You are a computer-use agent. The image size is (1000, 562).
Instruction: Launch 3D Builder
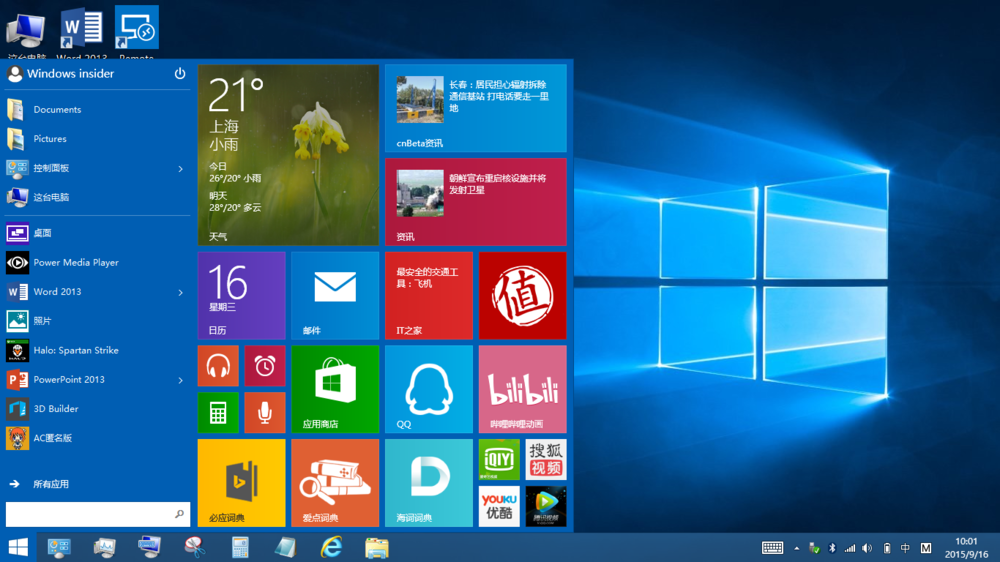click(x=98, y=409)
